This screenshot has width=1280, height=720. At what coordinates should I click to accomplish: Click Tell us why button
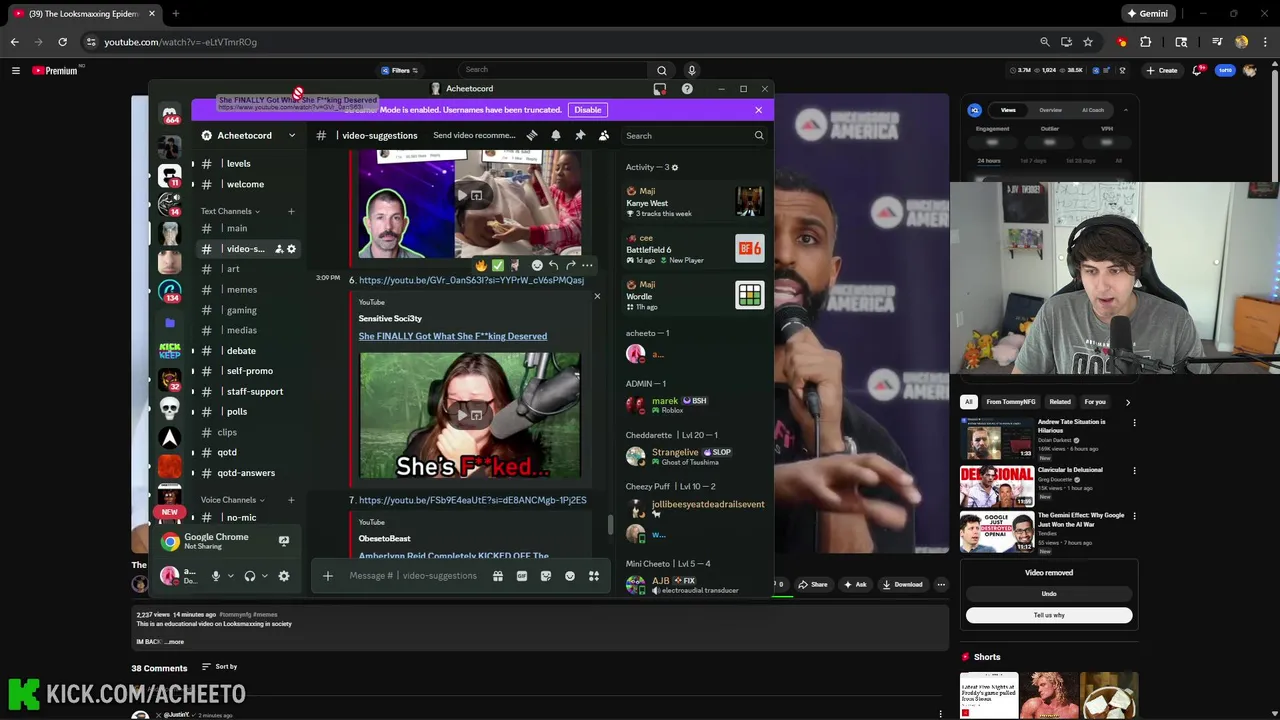pos(1049,615)
